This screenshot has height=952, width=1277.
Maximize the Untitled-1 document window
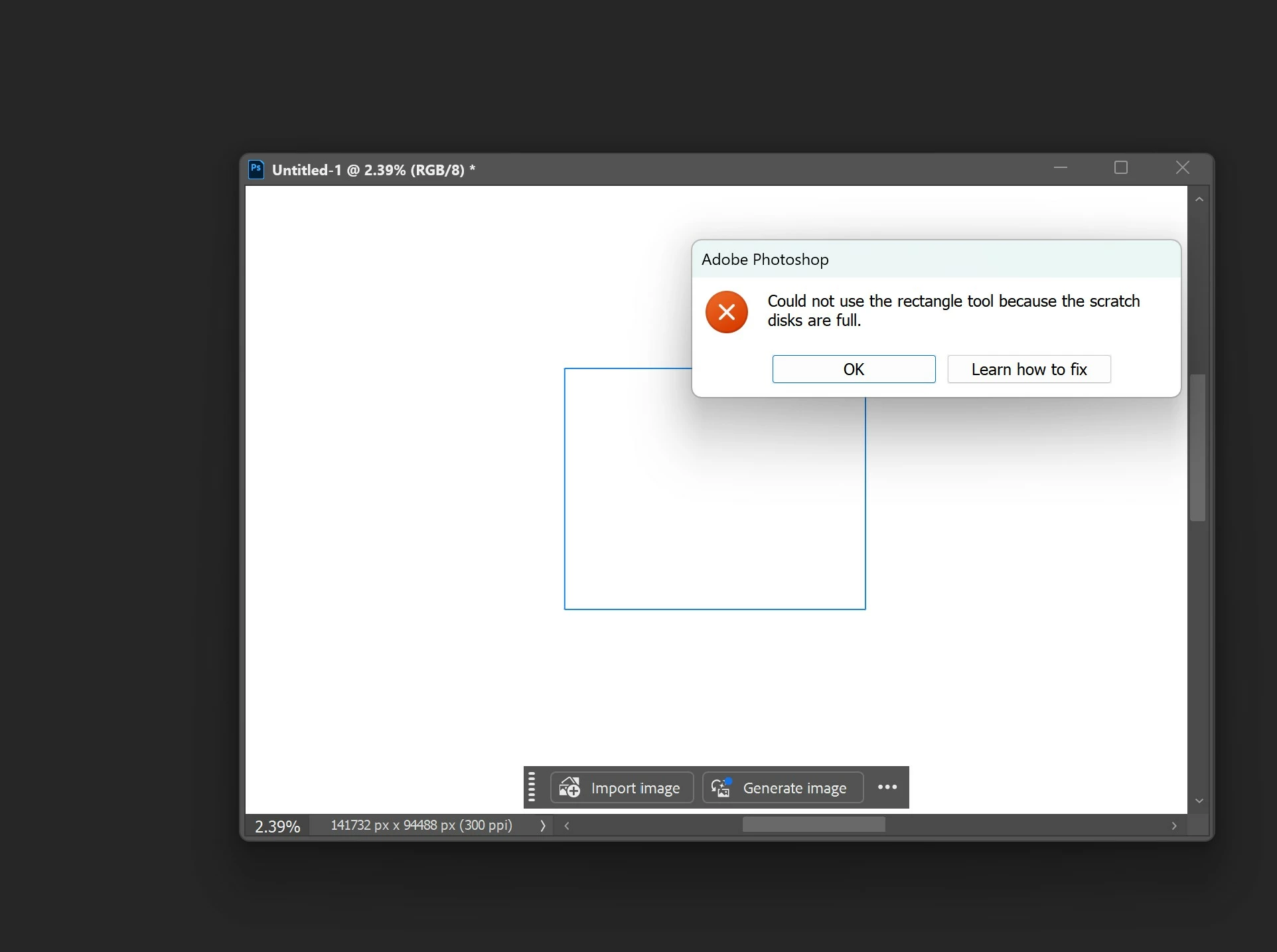(x=1120, y=168)
